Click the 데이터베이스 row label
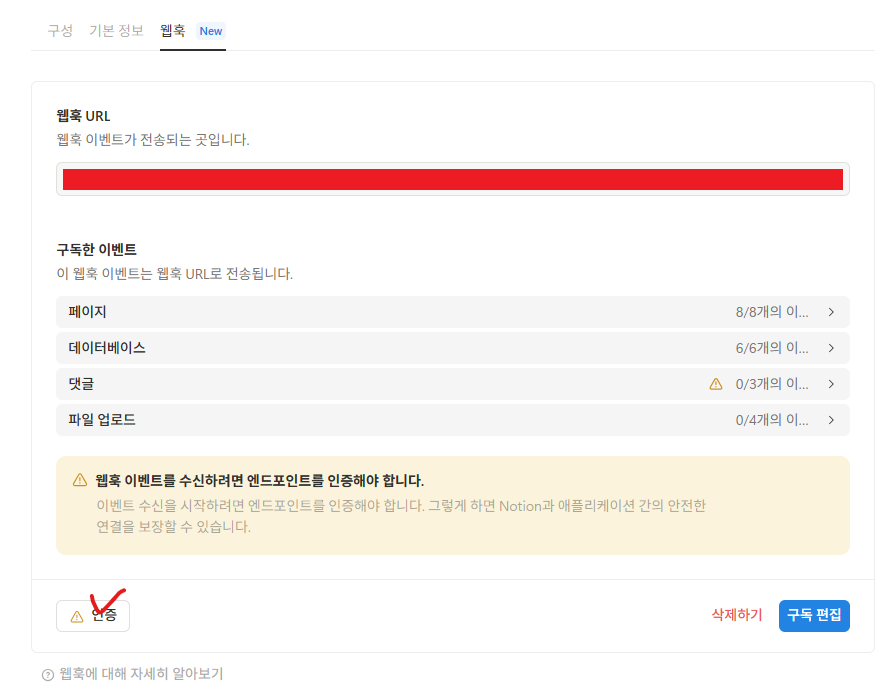The width and height of the screenshot is (892, 697). [107, 348]
